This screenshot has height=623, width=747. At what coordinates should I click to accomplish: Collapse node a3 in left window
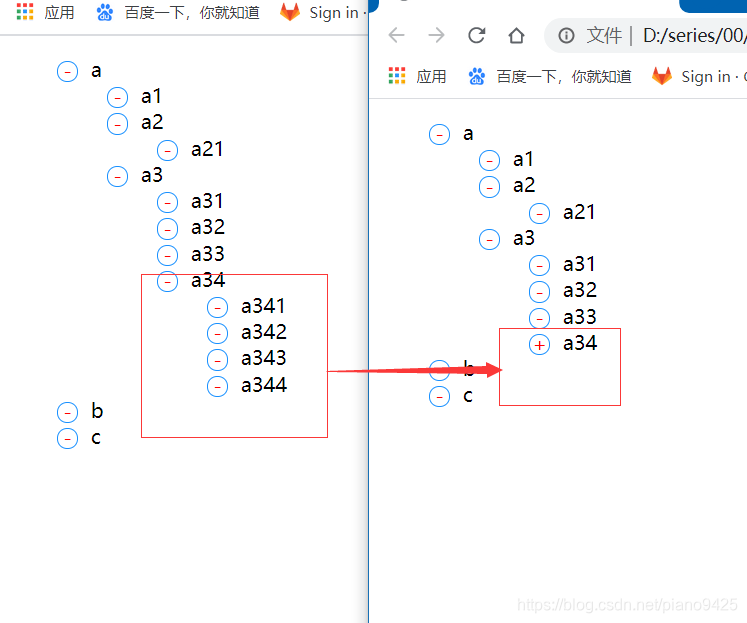117,177
